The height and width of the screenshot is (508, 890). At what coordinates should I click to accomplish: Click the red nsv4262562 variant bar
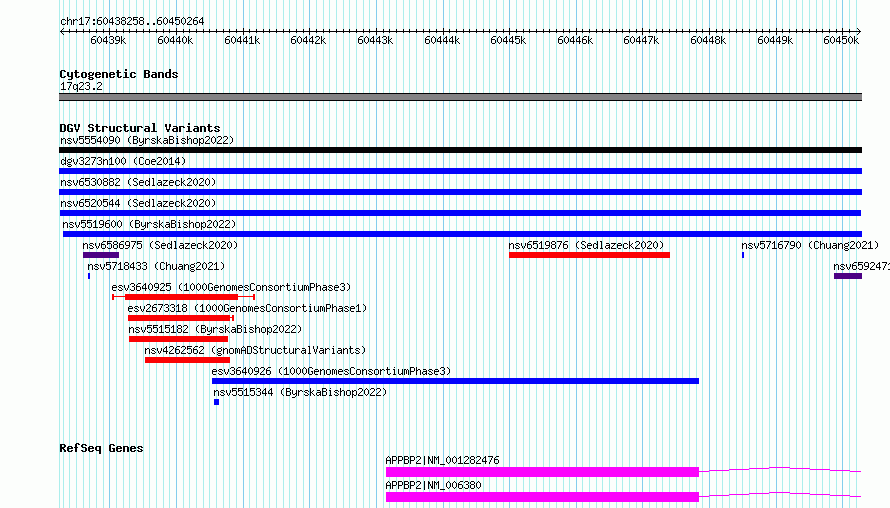[187, 360]
